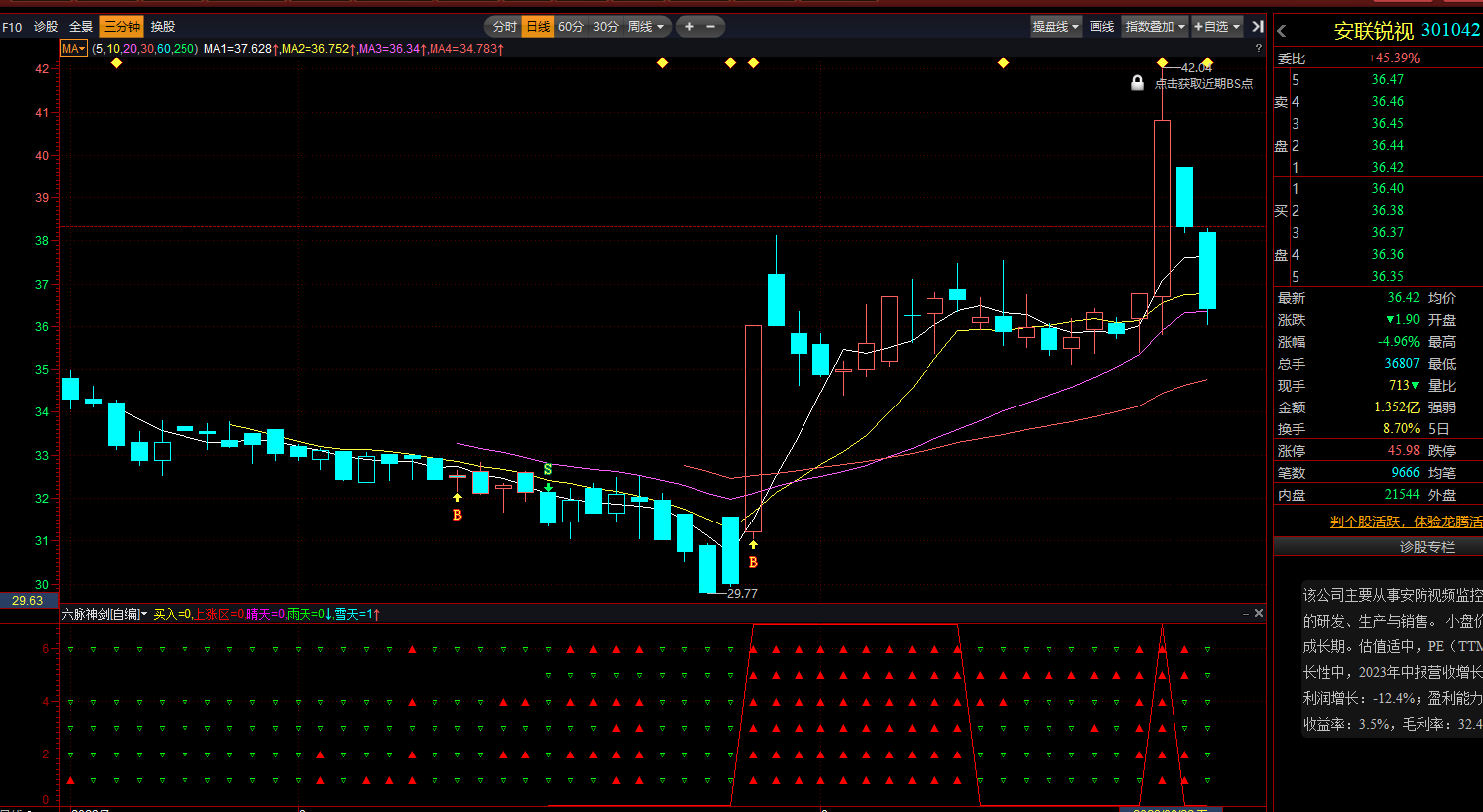Switch to the 全景 panorama view
The width and height of the screenshot is (1483, 812).
pos(81,27)
